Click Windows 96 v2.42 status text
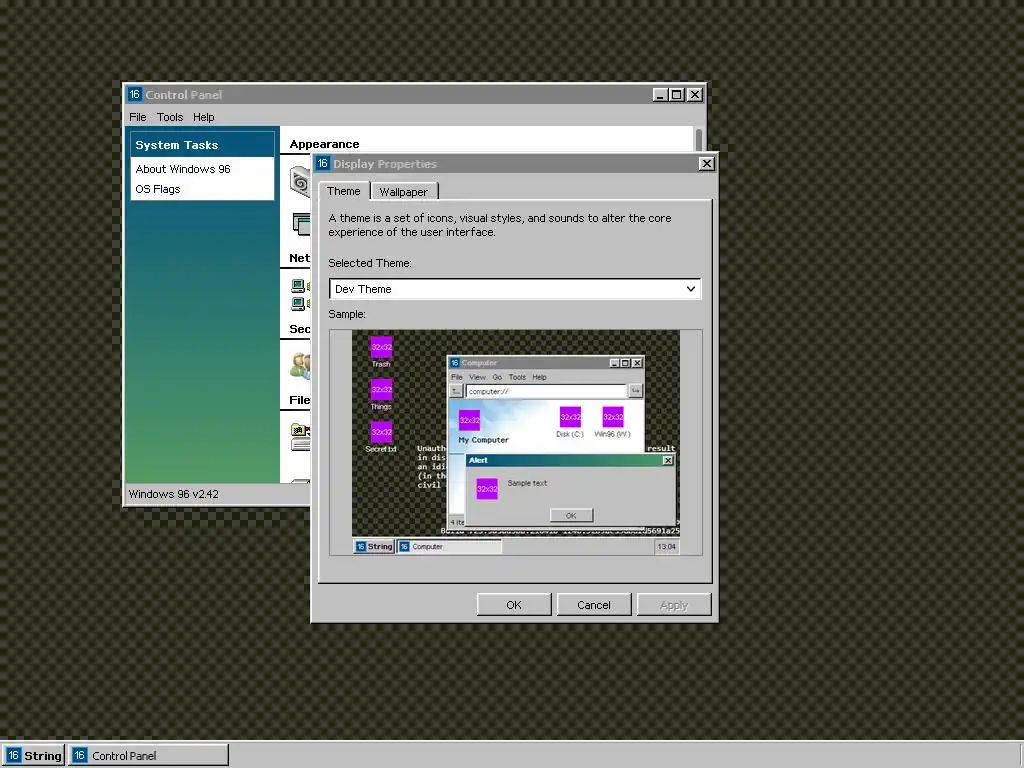This screenshot has width=1024, height=768. coord(174,494)
